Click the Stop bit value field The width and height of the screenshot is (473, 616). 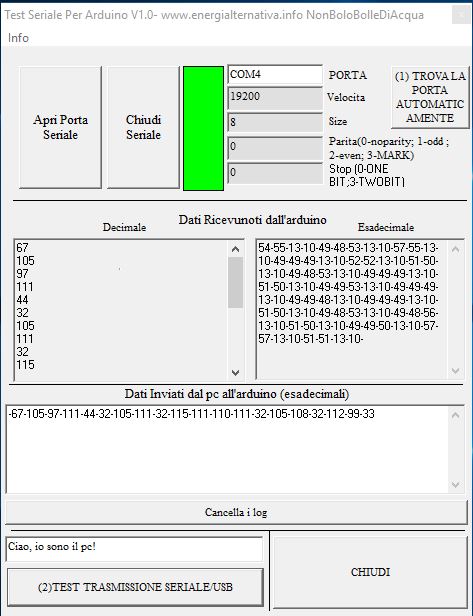click(x=275, y=173)
